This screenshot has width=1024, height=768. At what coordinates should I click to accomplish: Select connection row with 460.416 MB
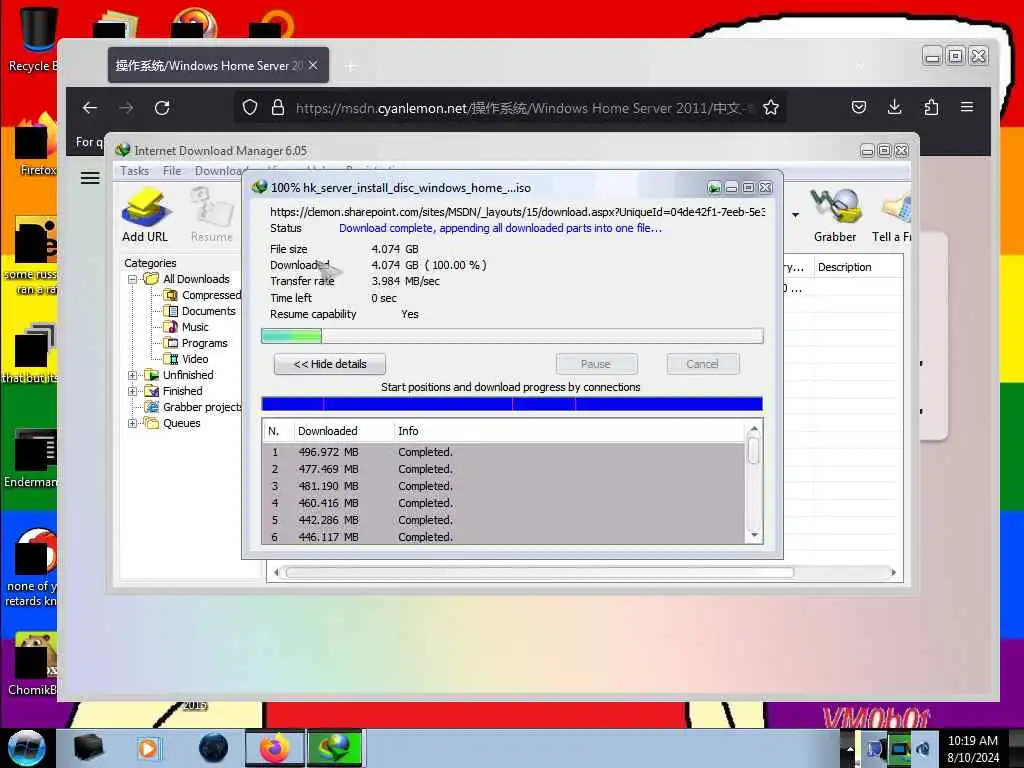pyautogui.click(x=504, y=503)
